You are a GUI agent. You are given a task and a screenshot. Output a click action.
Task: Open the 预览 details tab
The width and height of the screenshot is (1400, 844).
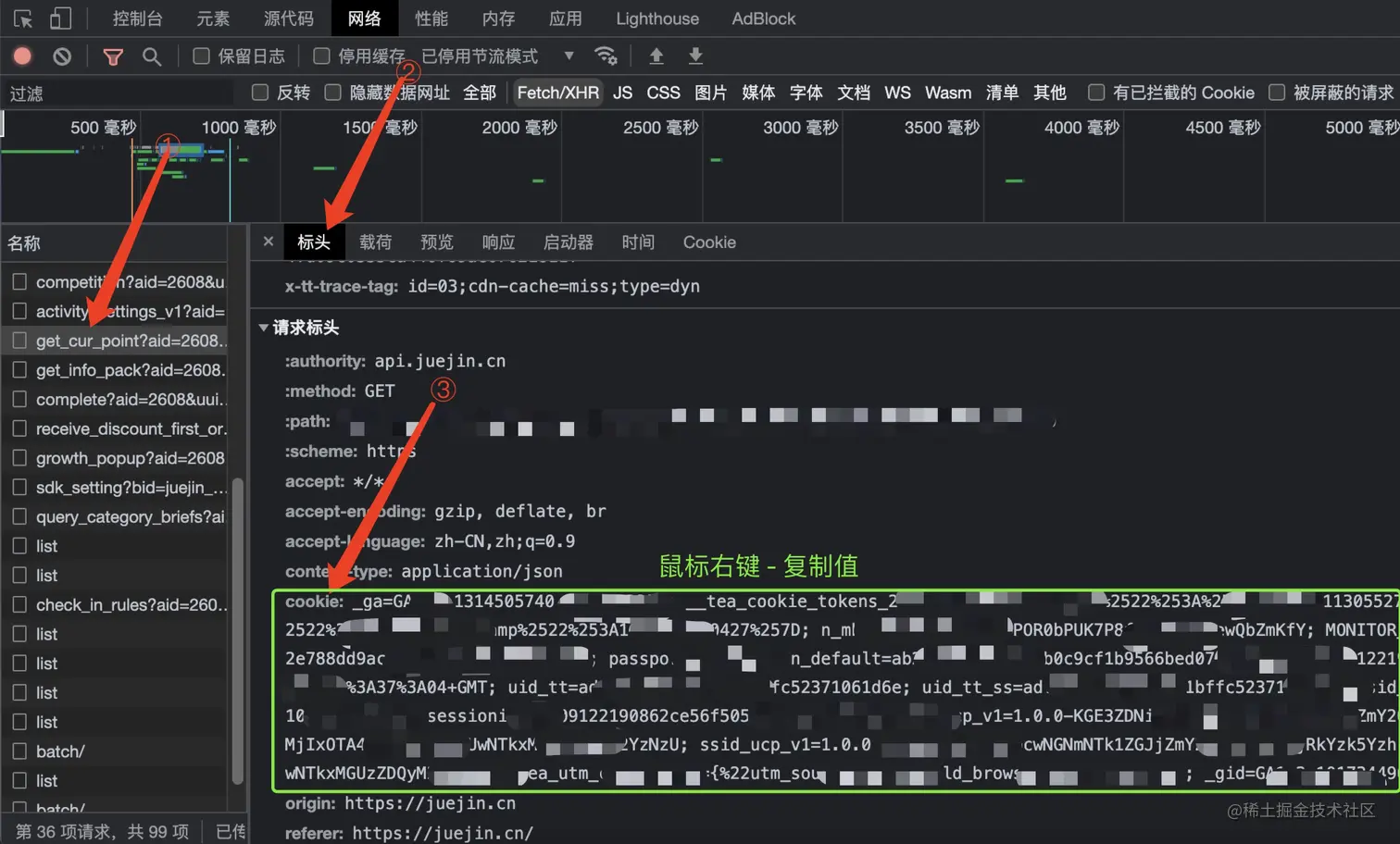437,242
